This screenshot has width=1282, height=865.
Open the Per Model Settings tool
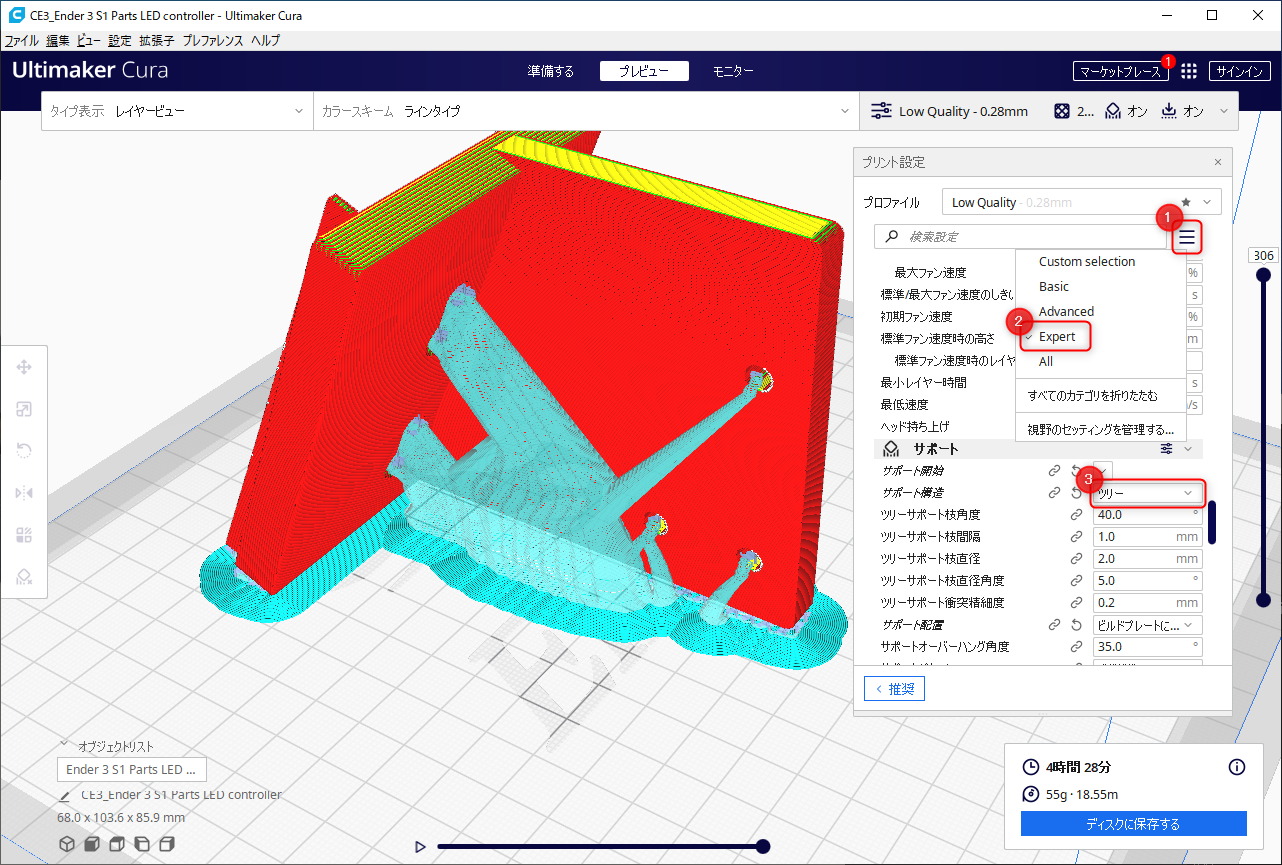(x=24, y=534)
